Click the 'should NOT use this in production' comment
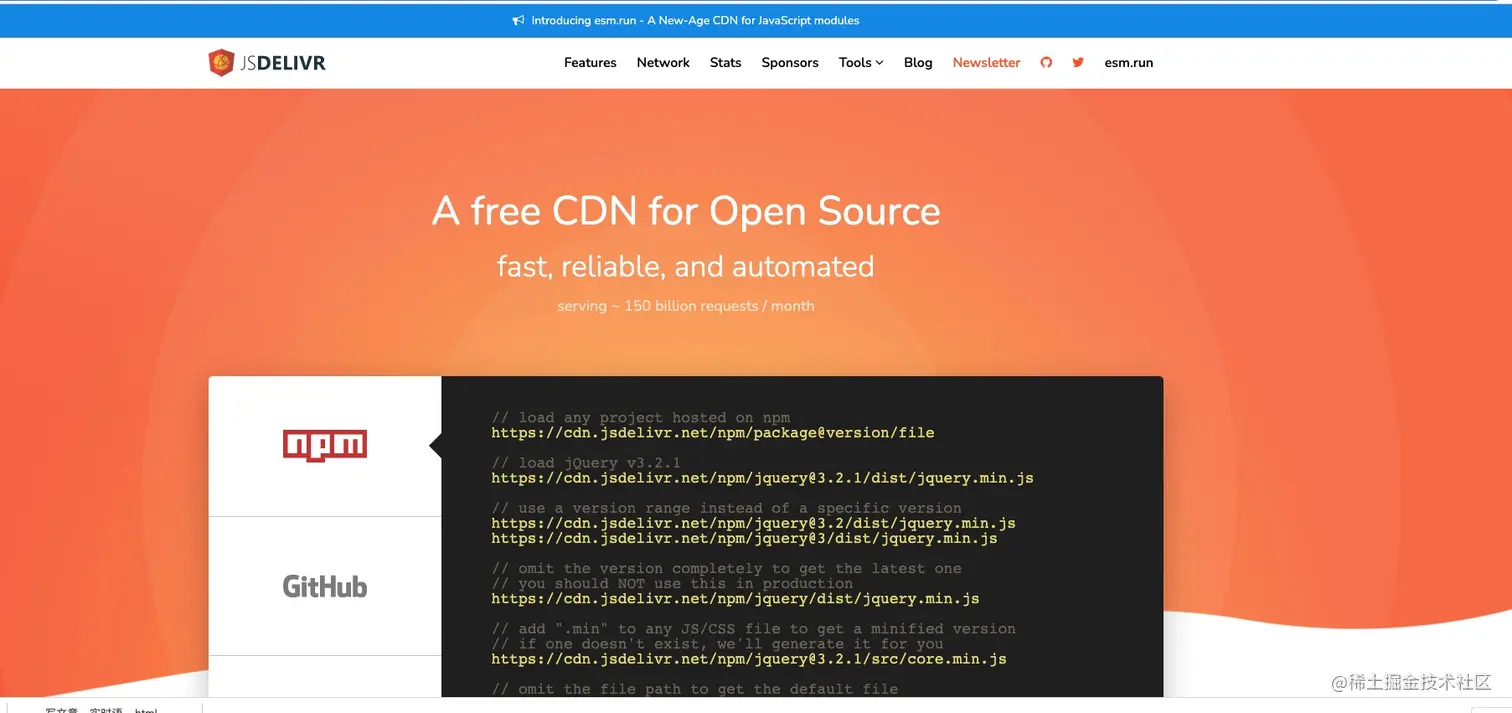 (672, 584)
